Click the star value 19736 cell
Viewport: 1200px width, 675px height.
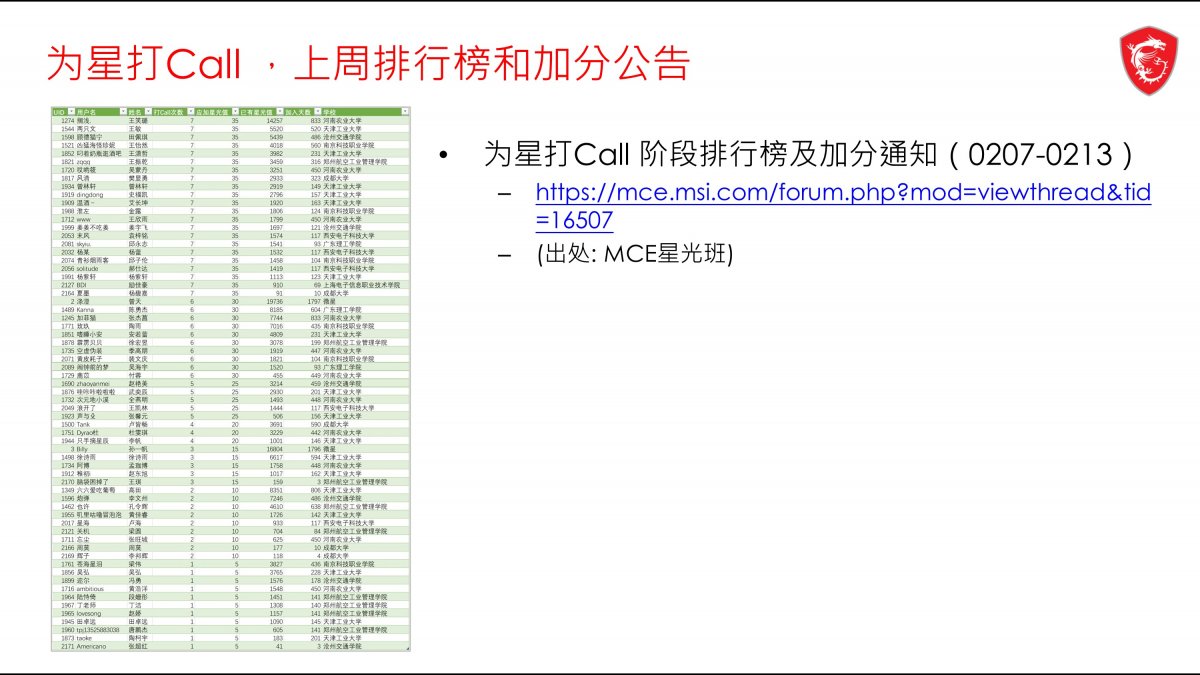[x=275, y=301]
